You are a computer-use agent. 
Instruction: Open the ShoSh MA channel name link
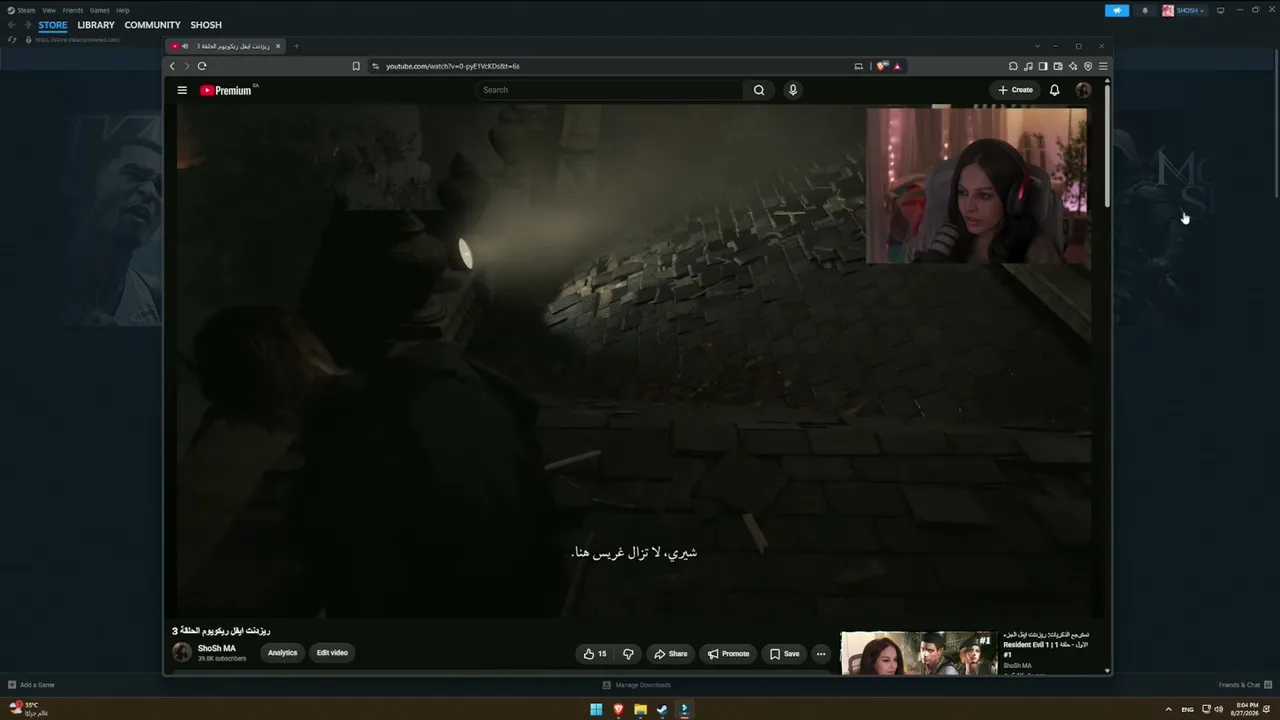coord(217,649)
